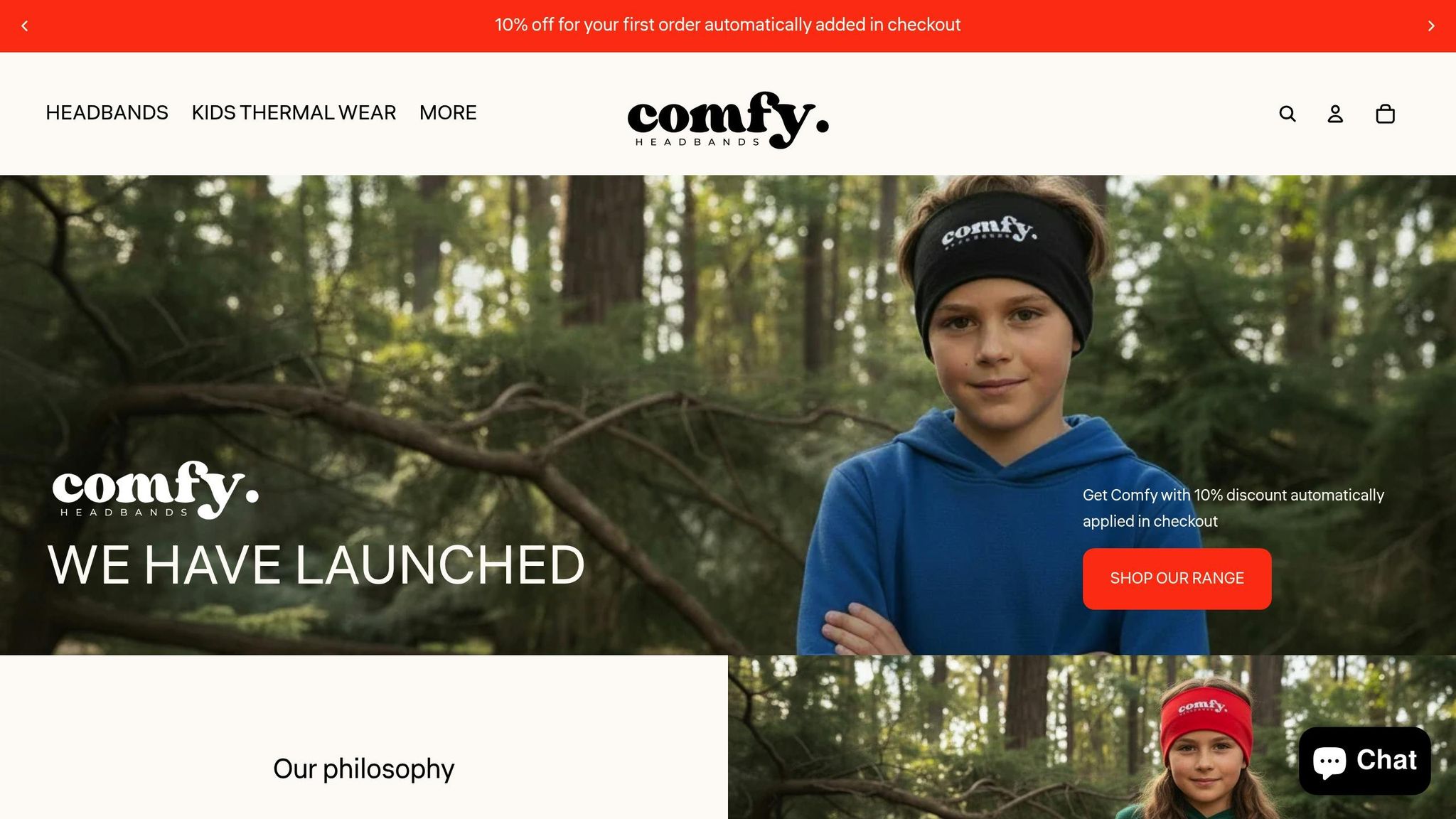Click the Our philosophy heading

pos(364,769)
